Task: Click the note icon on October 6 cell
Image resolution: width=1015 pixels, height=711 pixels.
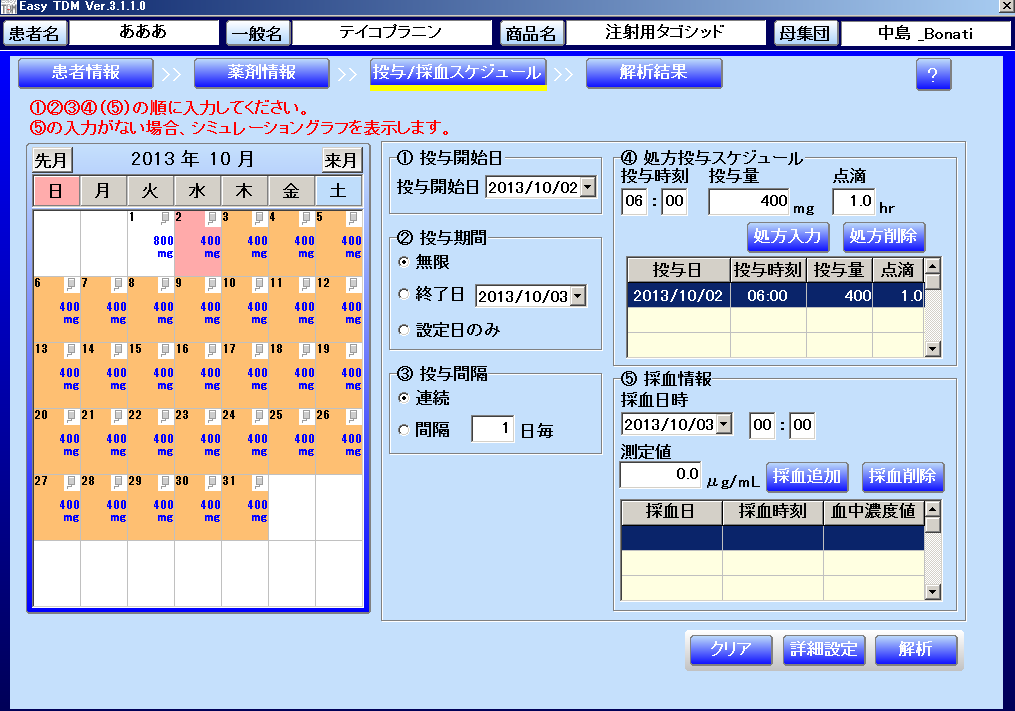Action: coord(71,284)
